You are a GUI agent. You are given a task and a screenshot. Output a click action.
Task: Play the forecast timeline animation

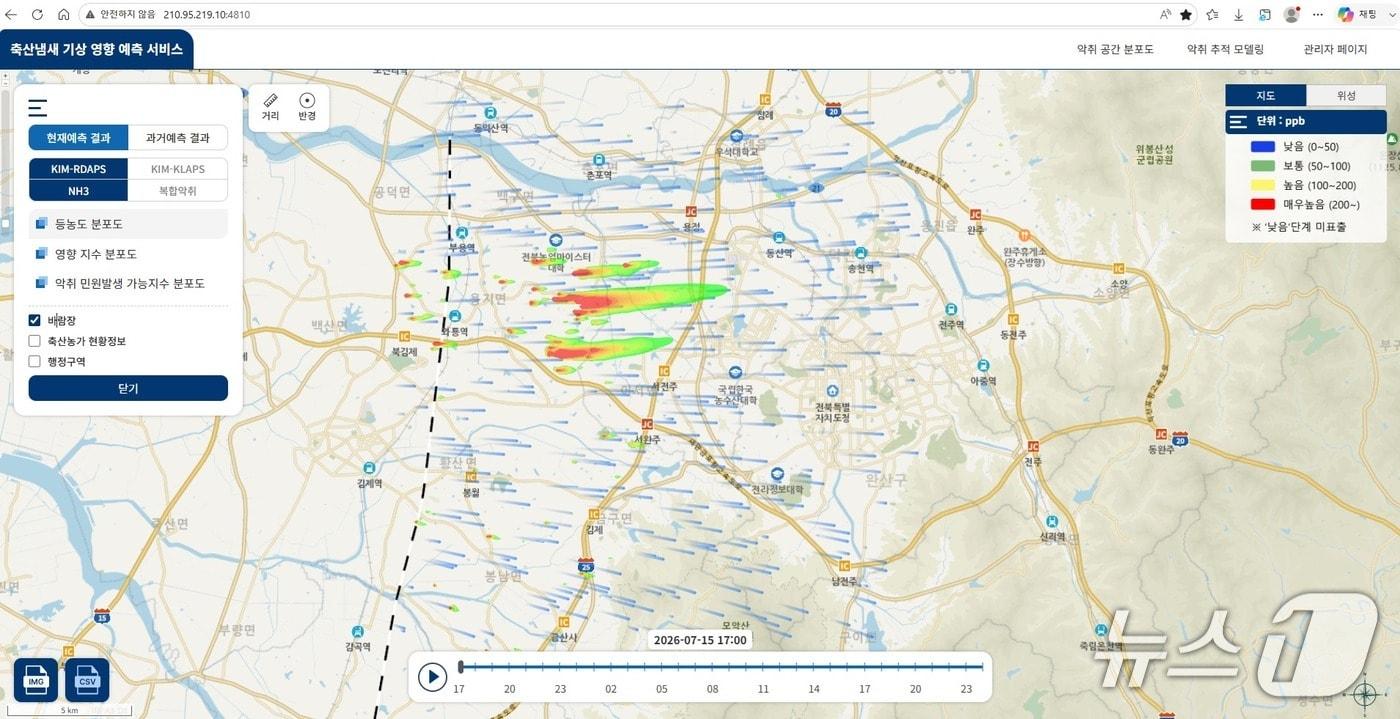pos(432,677)
